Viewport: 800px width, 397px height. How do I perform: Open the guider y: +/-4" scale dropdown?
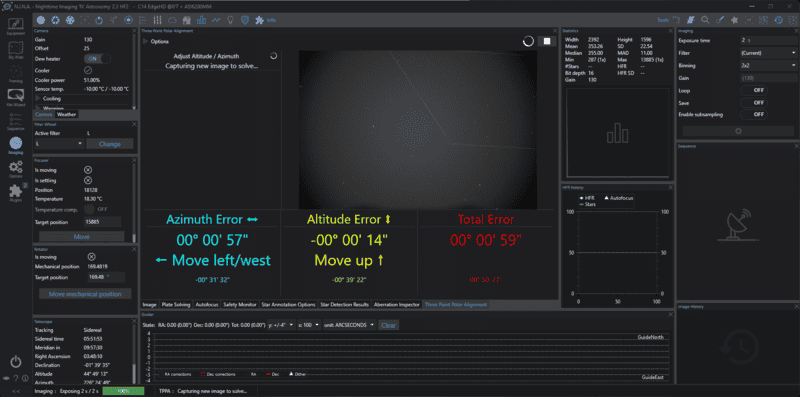point(281,325)
